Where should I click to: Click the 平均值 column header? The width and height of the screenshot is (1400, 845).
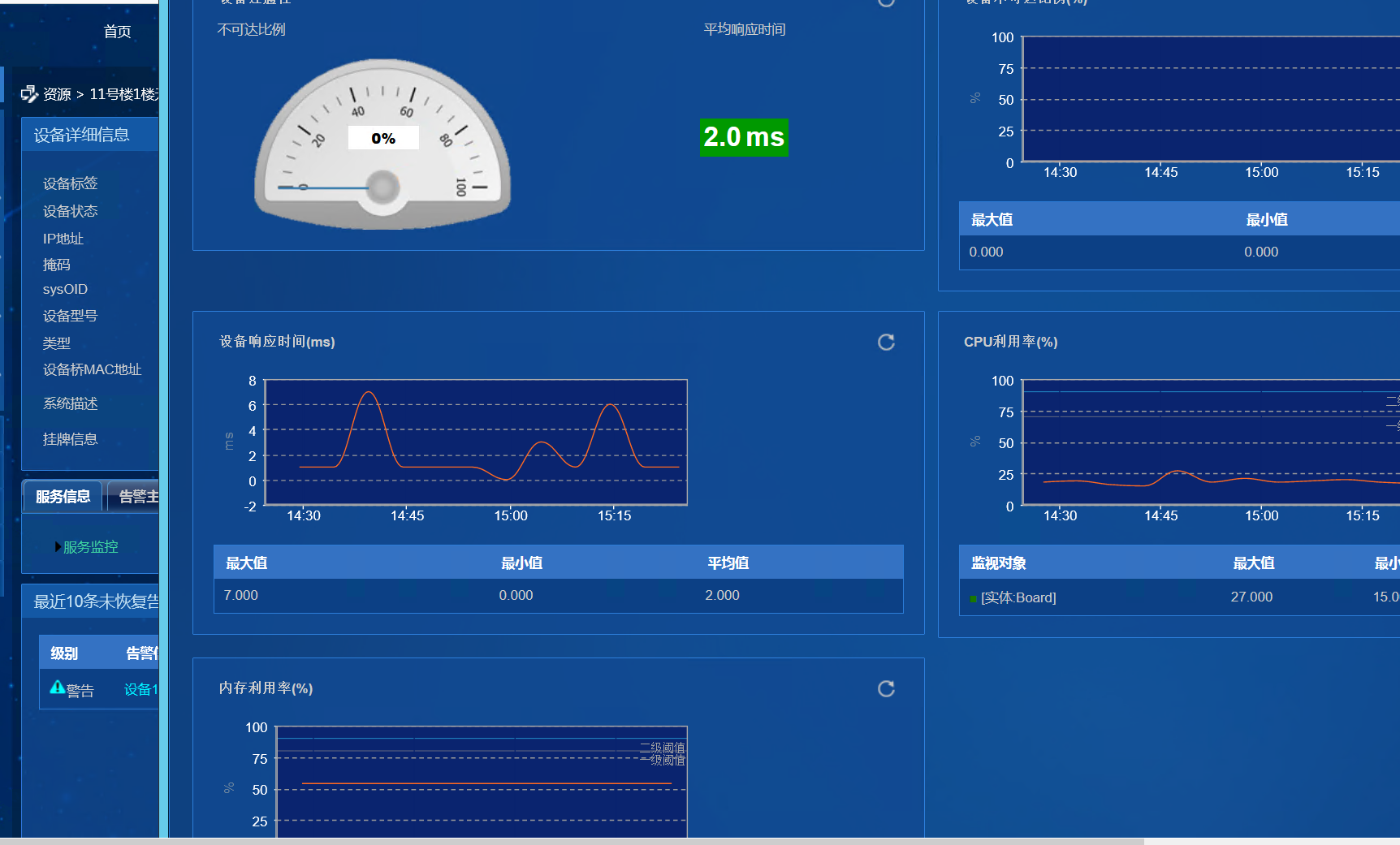(x=728, y=563)
